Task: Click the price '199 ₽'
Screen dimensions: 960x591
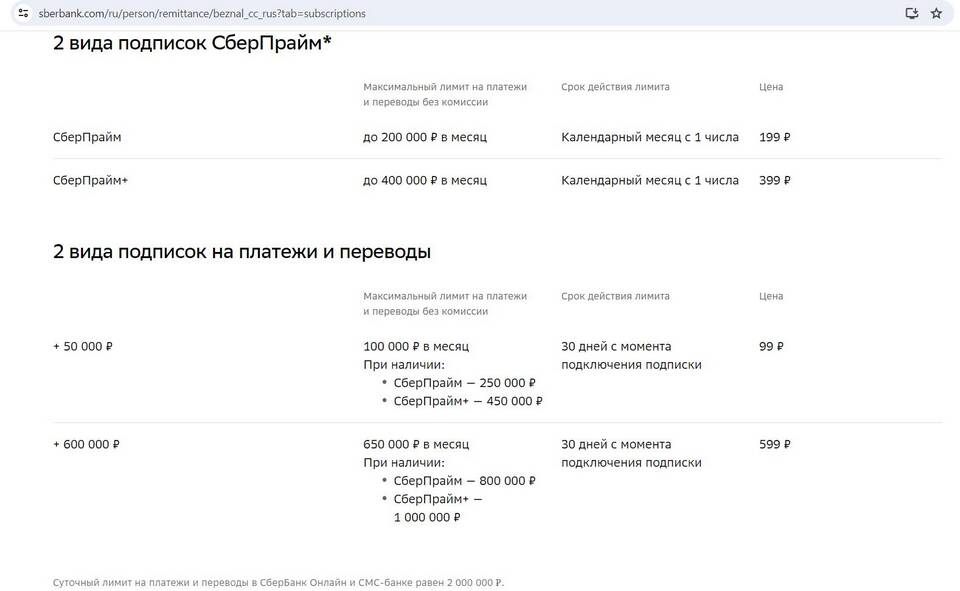Action: pyautogui.click(x=774, y=137)
